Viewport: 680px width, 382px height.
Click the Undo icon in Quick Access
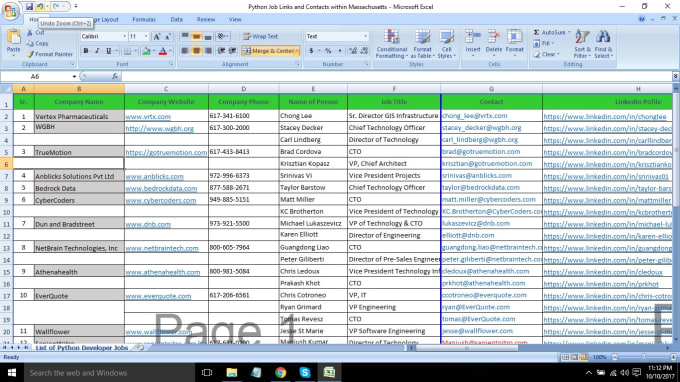click(x=39, y=7)
